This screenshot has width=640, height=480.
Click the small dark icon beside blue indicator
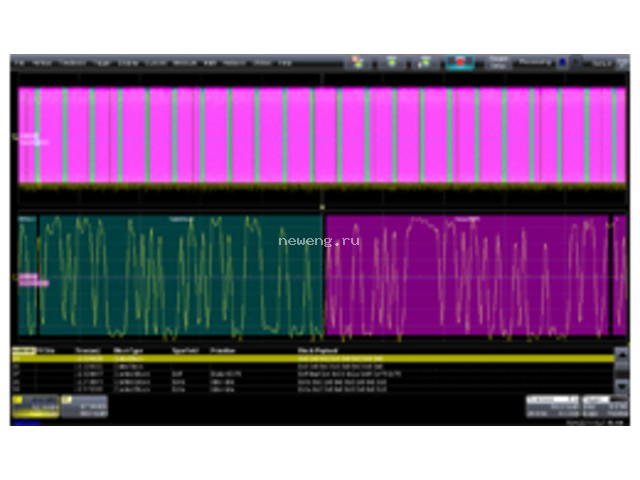point(576,62)
